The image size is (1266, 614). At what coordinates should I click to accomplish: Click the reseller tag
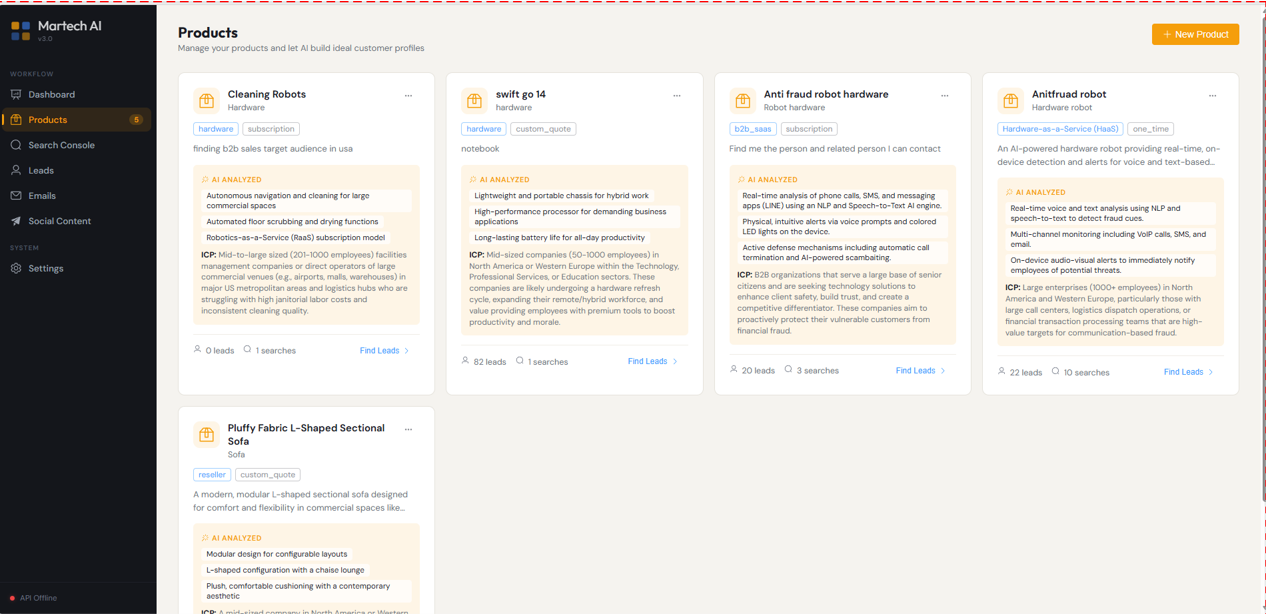click(x=212, y=475)
